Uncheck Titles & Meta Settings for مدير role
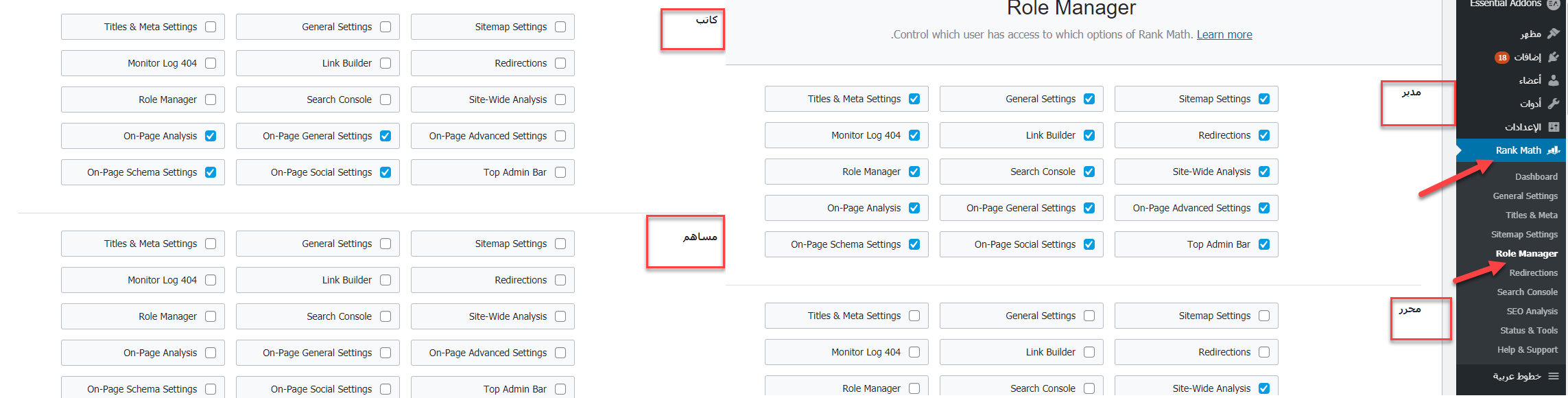The image size is (1568, 398). [x=914, y=99]
